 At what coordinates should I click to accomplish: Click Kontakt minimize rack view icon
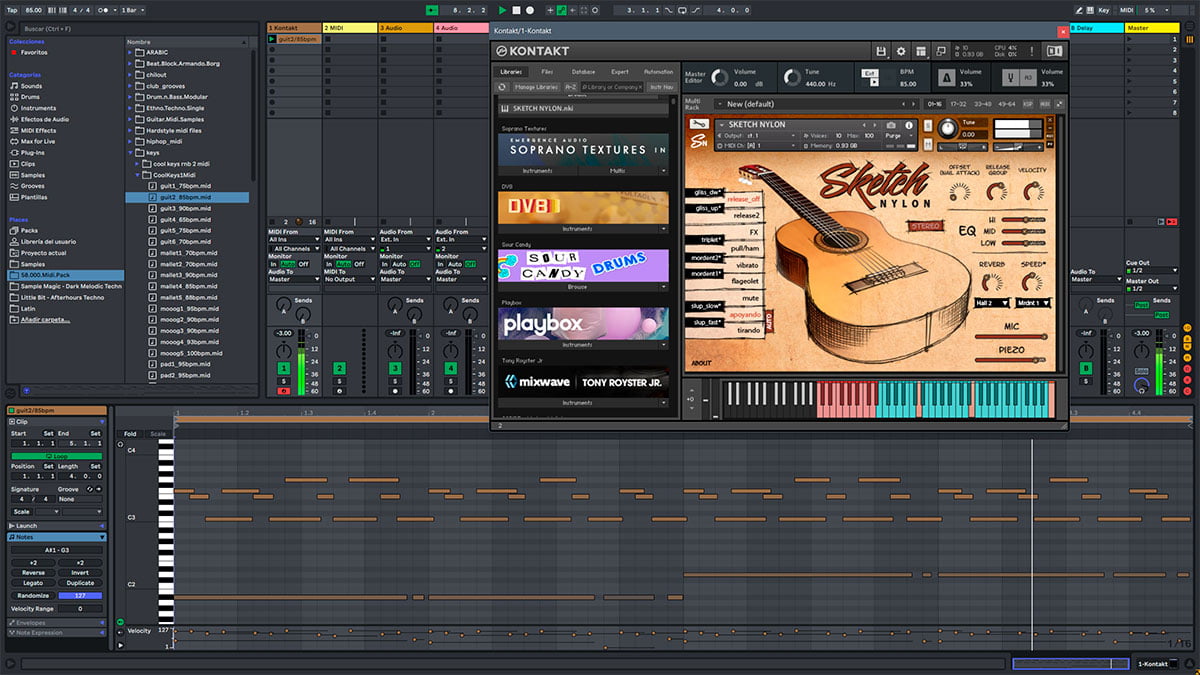941,51
